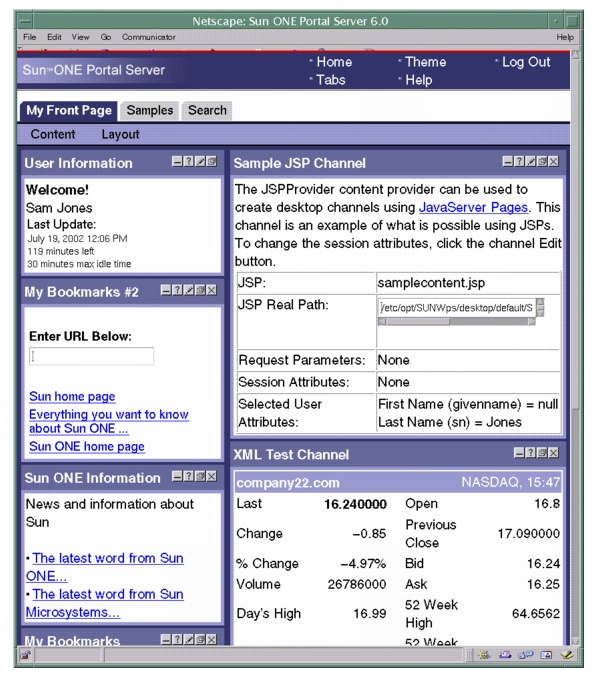Screen dimensions: 600x680
Task: Switch to the Samples tab
Action: tap(150, 111)
